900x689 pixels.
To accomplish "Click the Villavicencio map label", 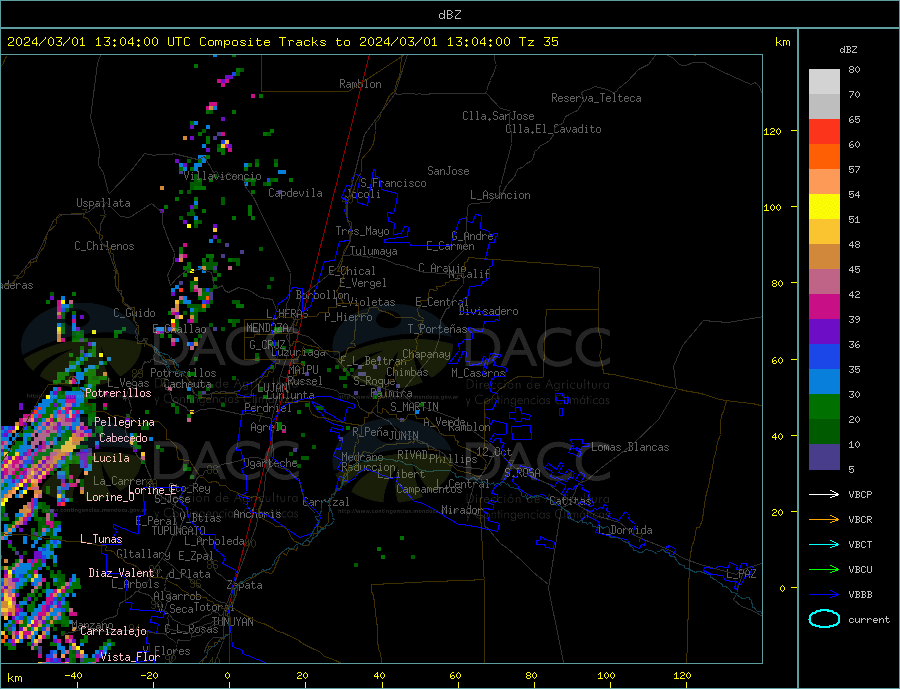I will (x=222, y=176).
